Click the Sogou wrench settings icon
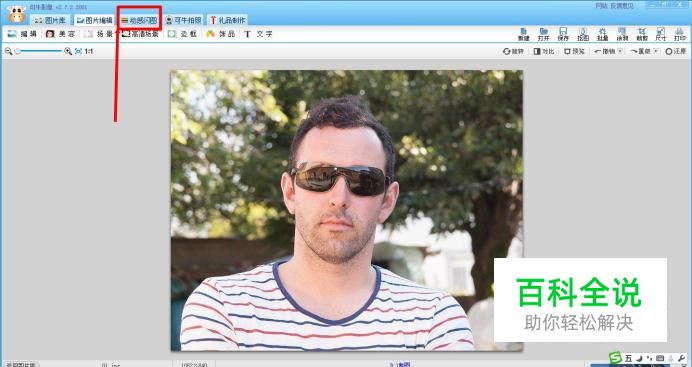The width and height of the screenshot is (692, 367). (682, 358)
